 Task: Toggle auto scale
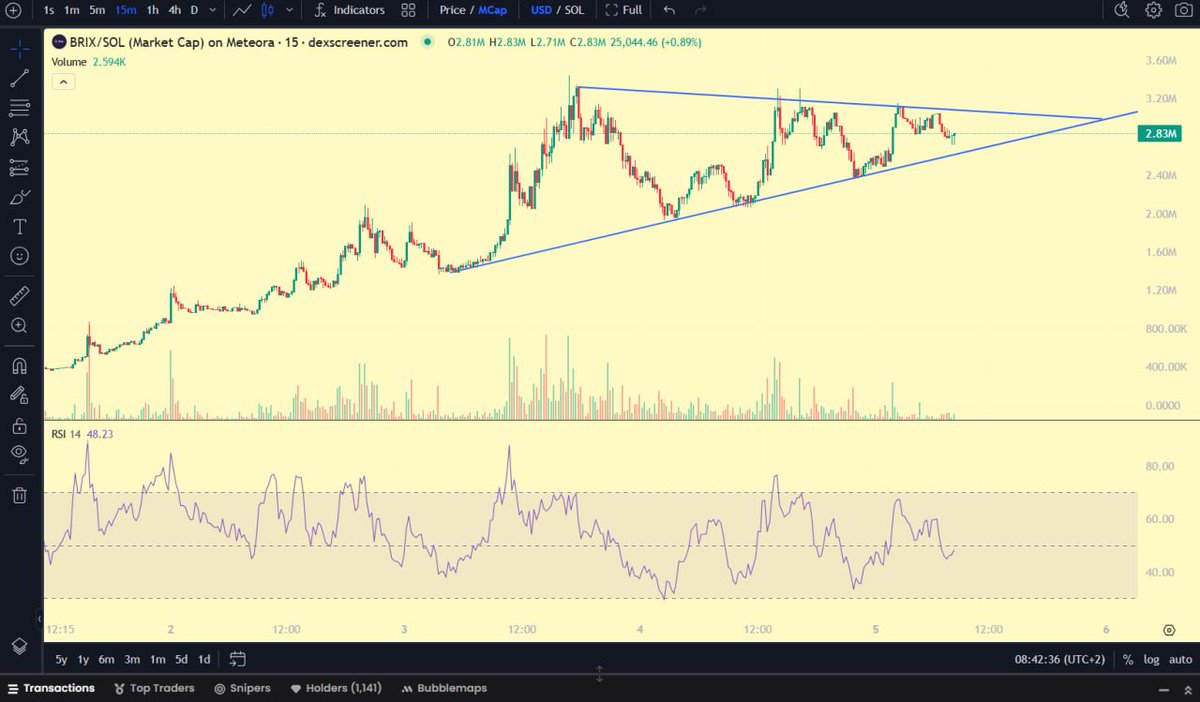click(x=1180, y=660)
